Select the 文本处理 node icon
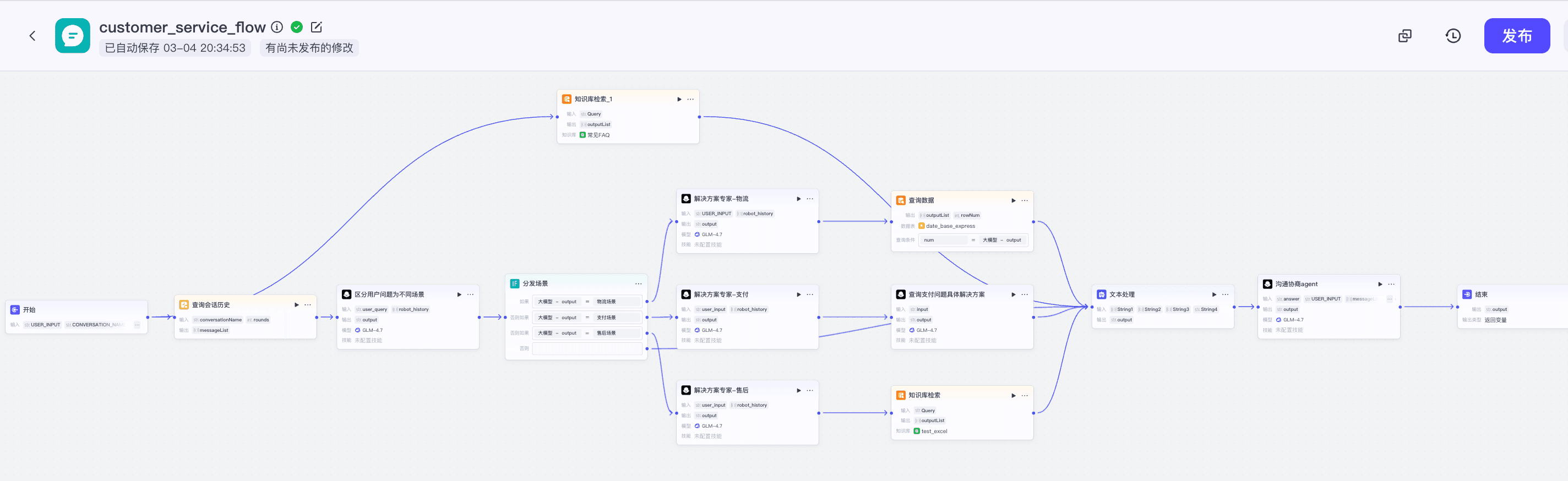The image size is (1568, 481). 1102,294
